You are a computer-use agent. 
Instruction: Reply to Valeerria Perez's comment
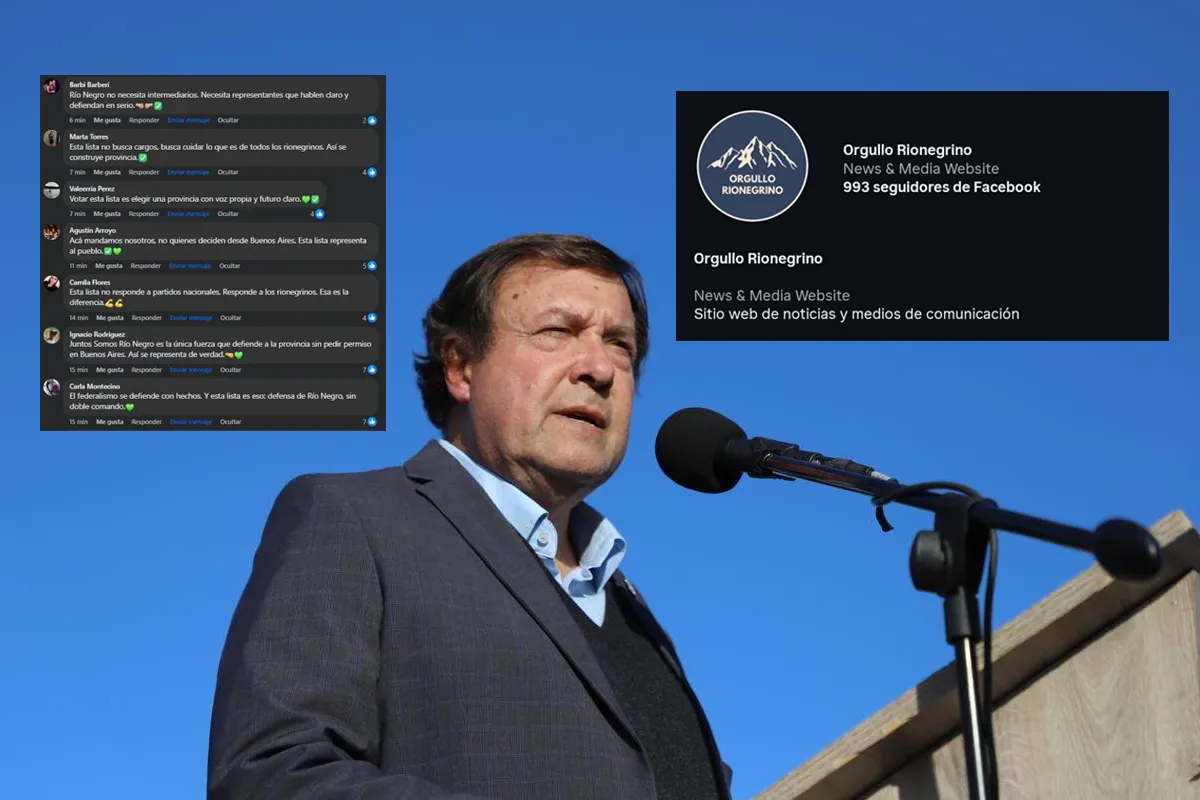144,214
